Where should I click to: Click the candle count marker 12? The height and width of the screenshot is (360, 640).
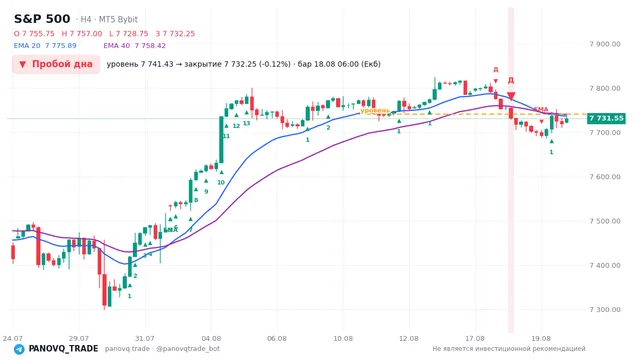point(236,126)
